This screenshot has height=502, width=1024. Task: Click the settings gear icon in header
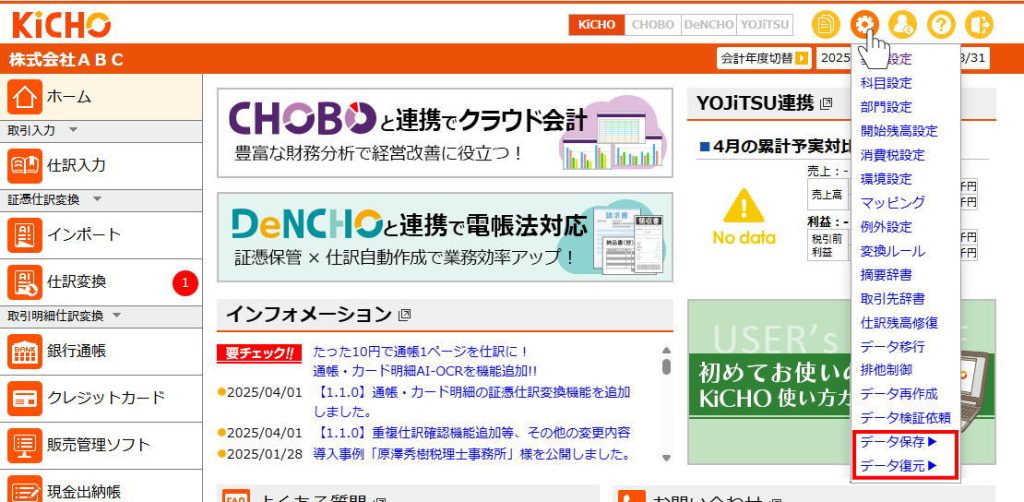point(865,25)
